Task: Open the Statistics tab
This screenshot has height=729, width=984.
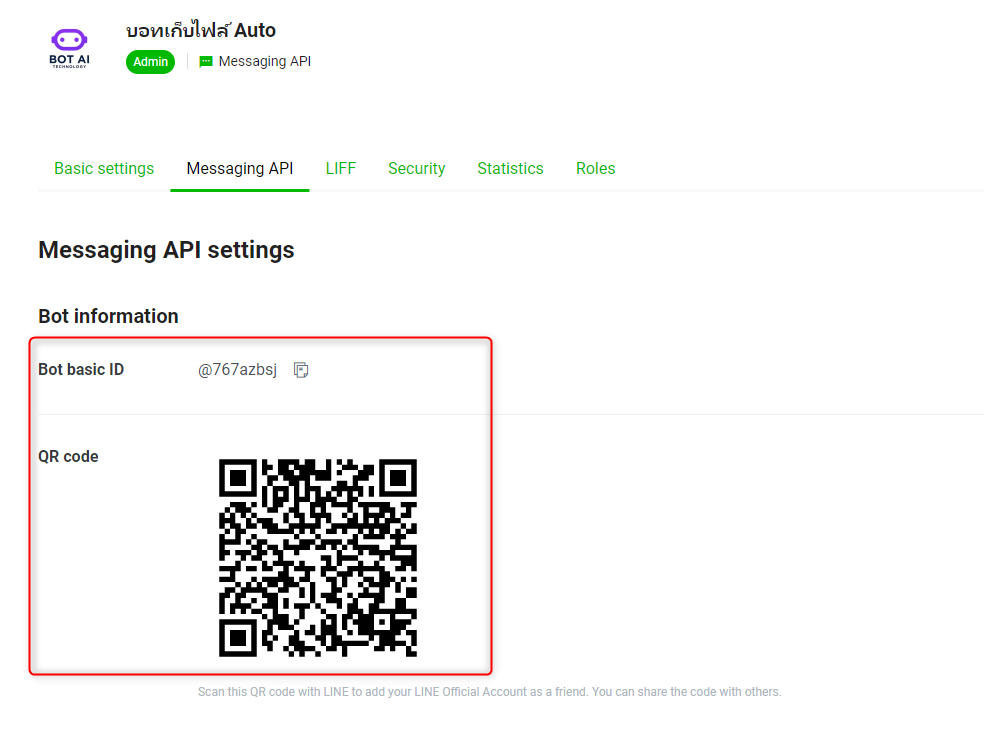Action: 510,168
